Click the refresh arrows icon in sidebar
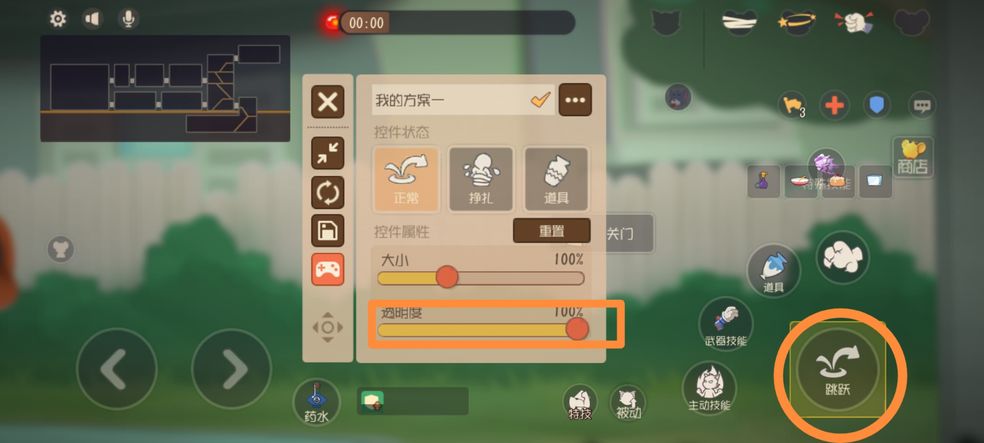The image size is (984, 443). click(328, 192)
